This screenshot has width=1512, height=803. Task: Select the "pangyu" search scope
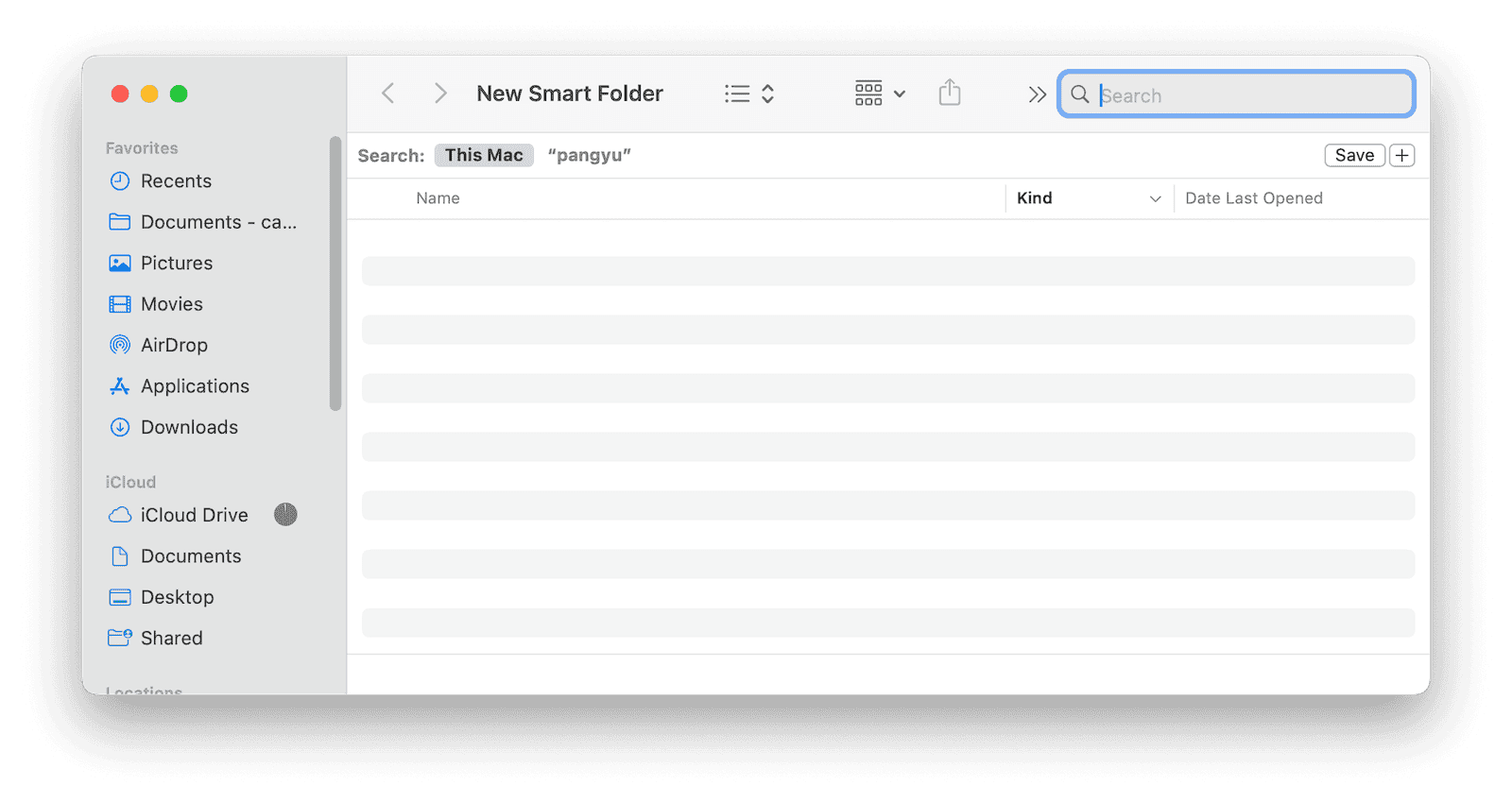589,155
